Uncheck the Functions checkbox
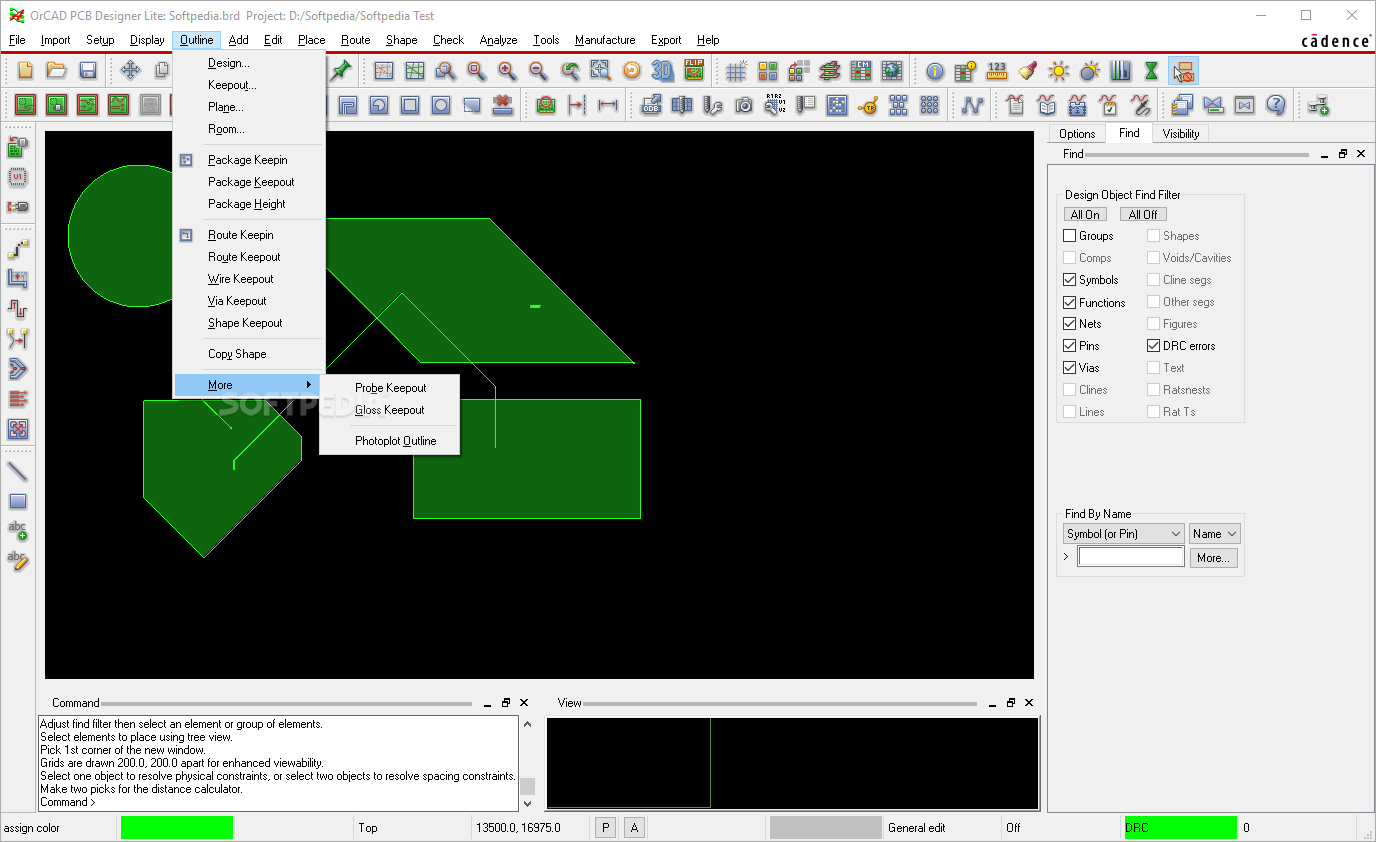Viewport: 1376px width, 842px height. 1070,302
